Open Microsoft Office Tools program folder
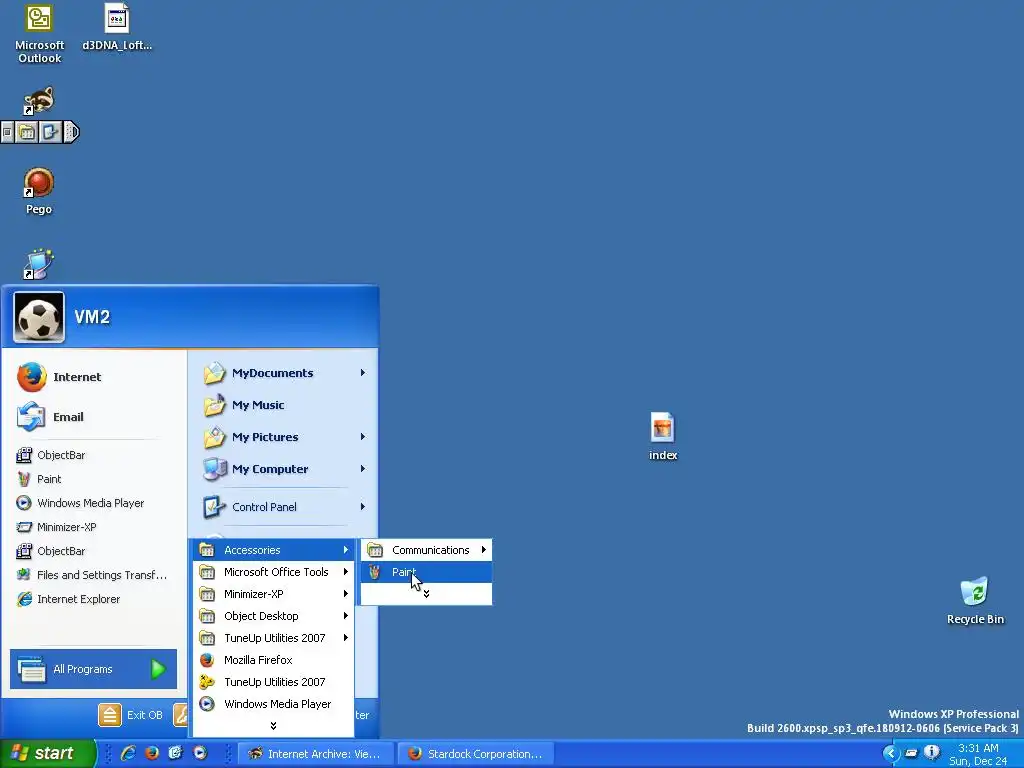Image resolution: width=1024 pixels, height=768 pixels. (274, 572)
